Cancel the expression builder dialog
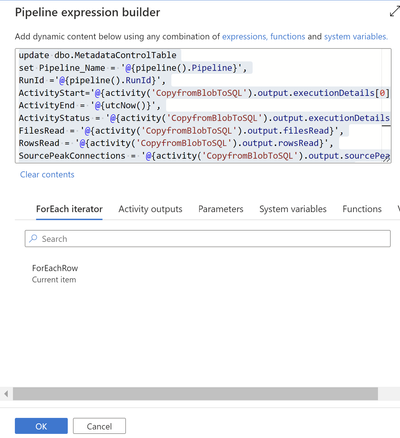Viewport: 400px width, 438px height. (x=99, y=426)
